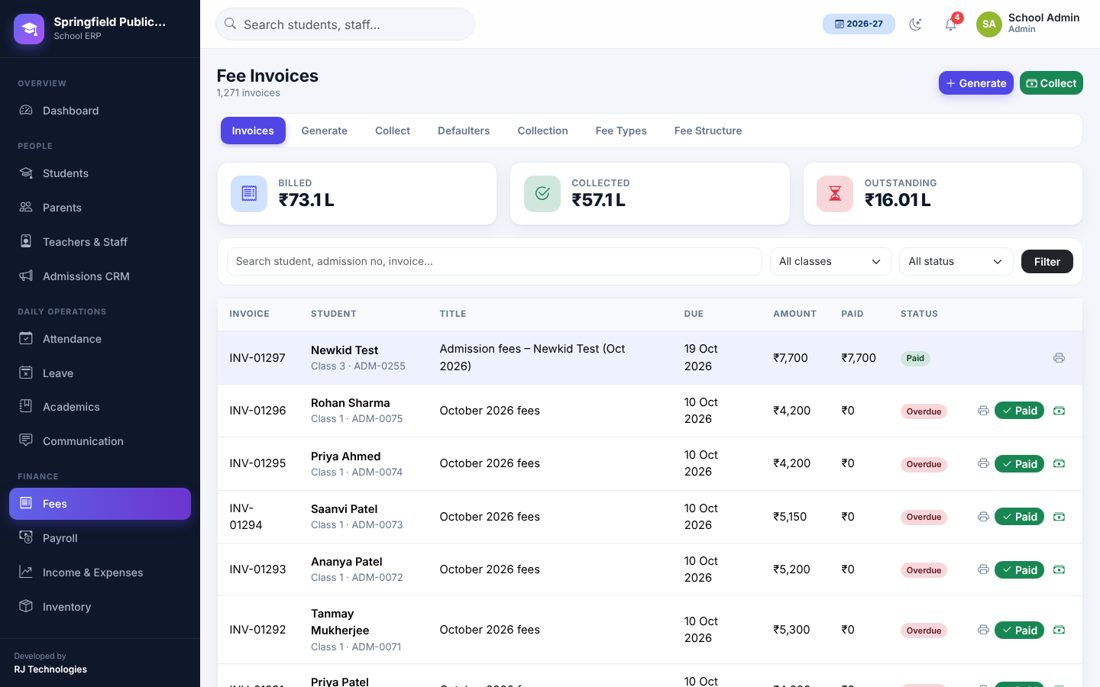This screenshot has height=687, width=1100.
Task: Mark Rohan Sharma invoice as Paid
Action: pyautogui.click(x=1019, y=411)
